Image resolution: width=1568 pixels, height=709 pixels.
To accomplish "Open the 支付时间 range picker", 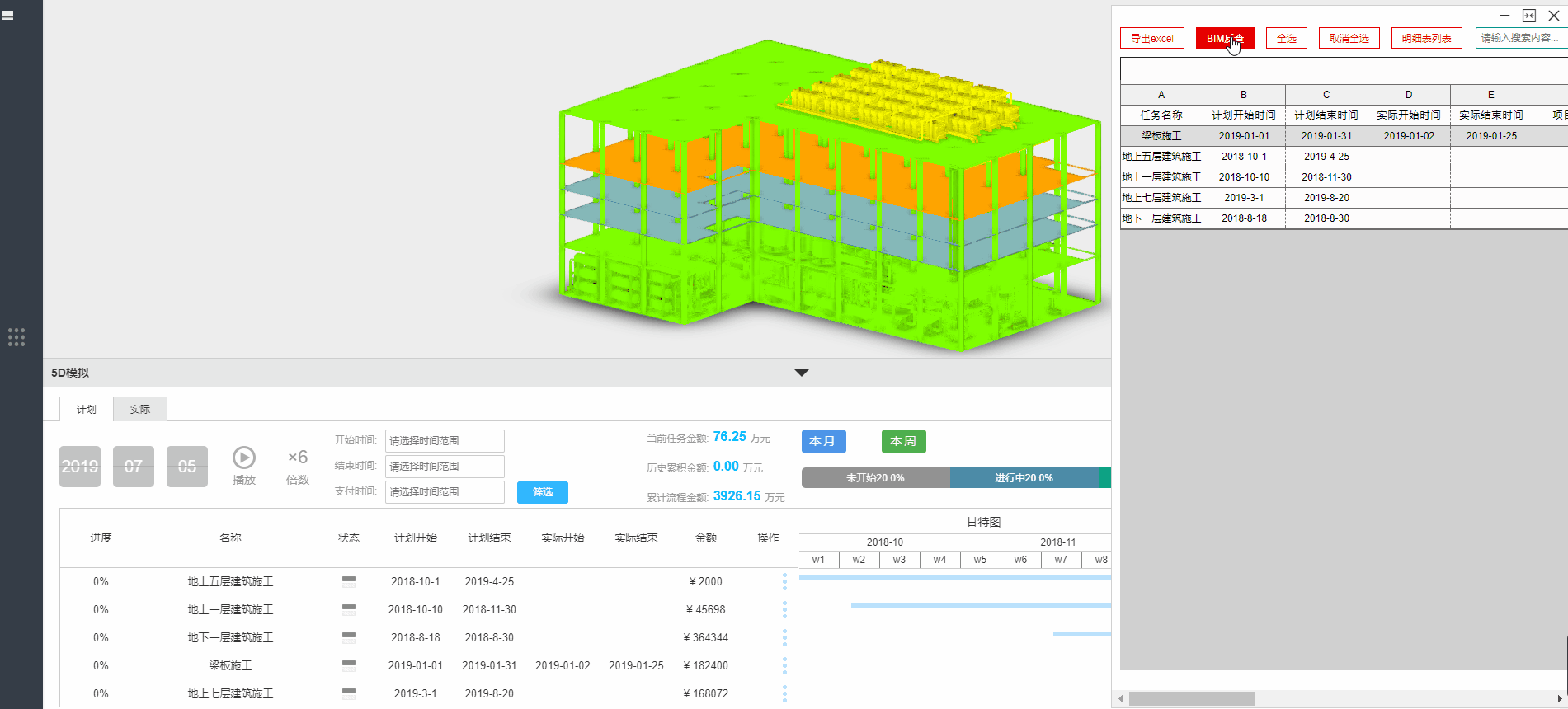I will (x=445, y=492).
